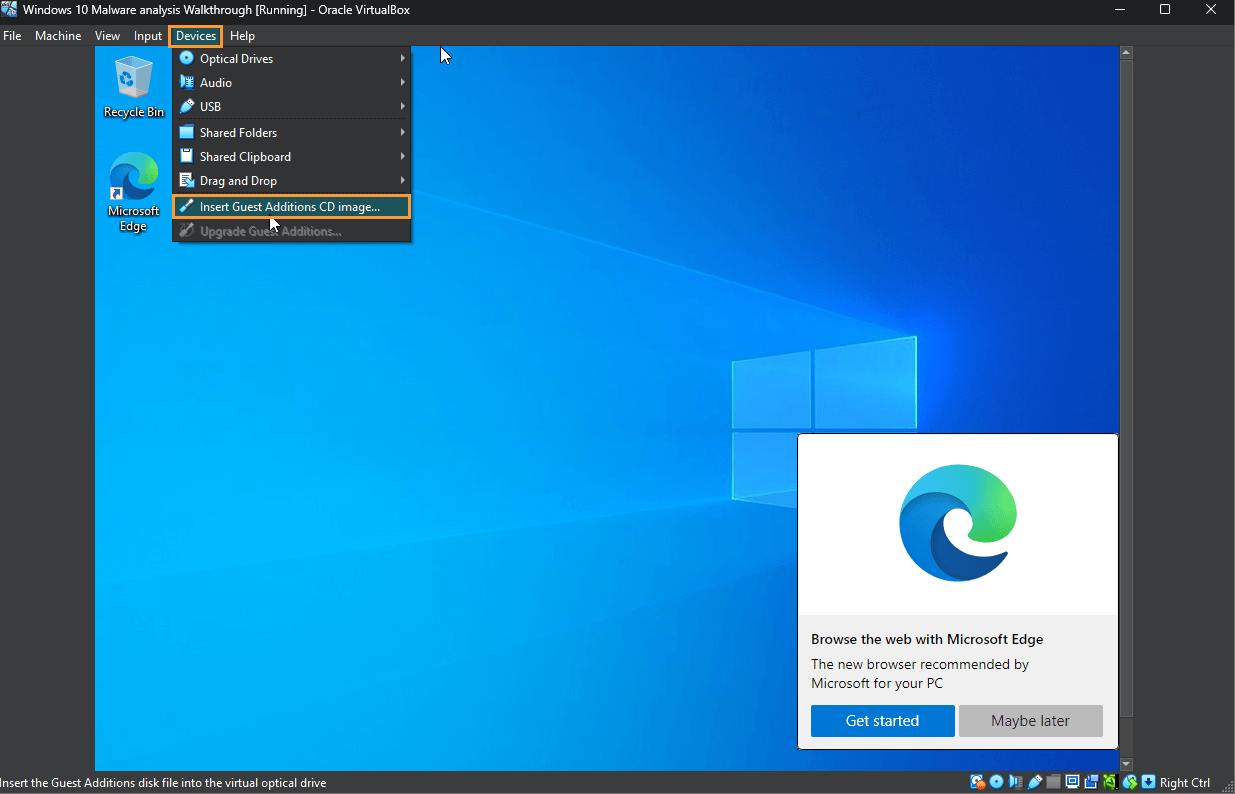Screen dimensions: 1235x794
Task: Select the Shared Folders menu entry
Action: click(291, 132)
